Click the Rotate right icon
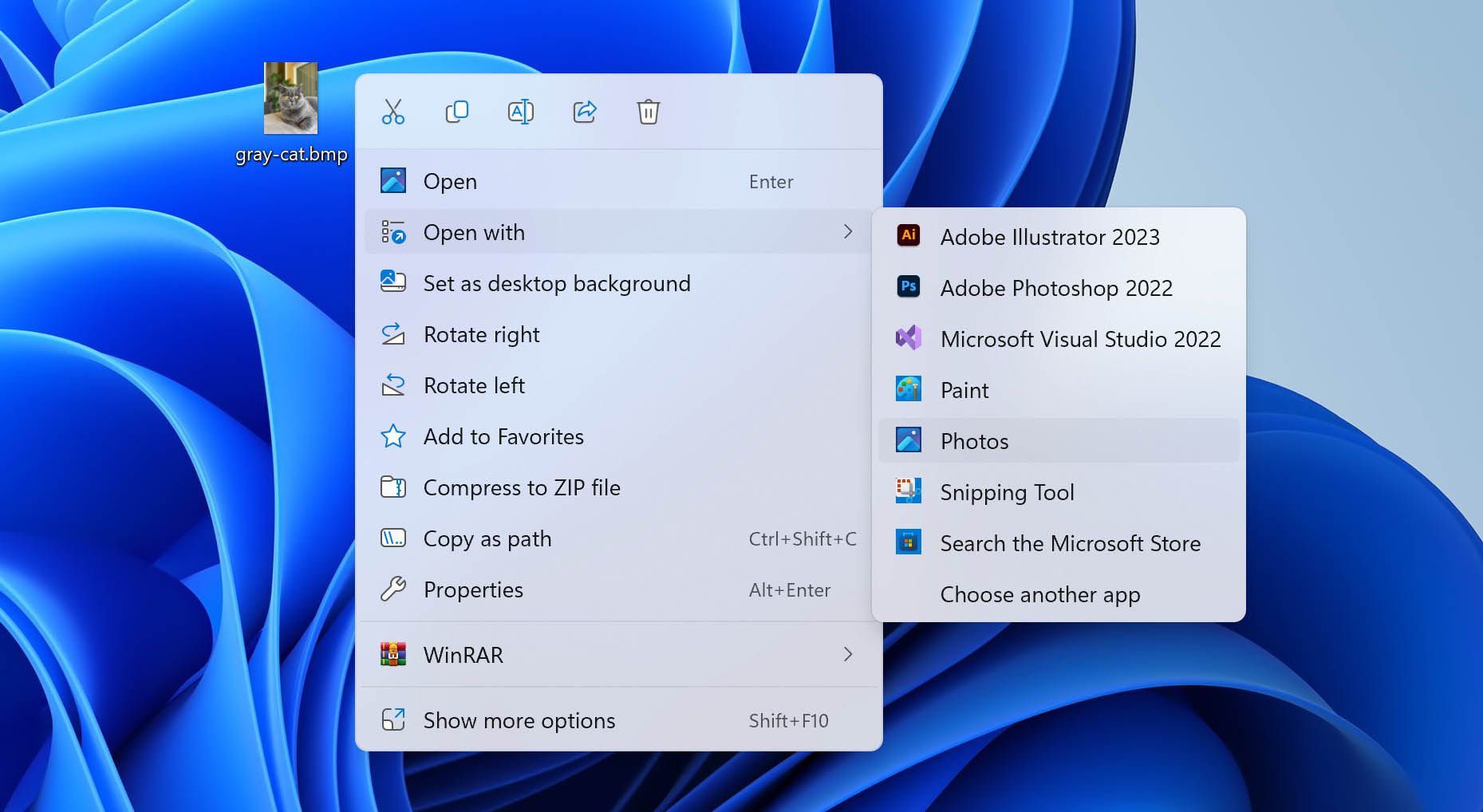This screenshot has width=1483, height=812. (393, 334)
